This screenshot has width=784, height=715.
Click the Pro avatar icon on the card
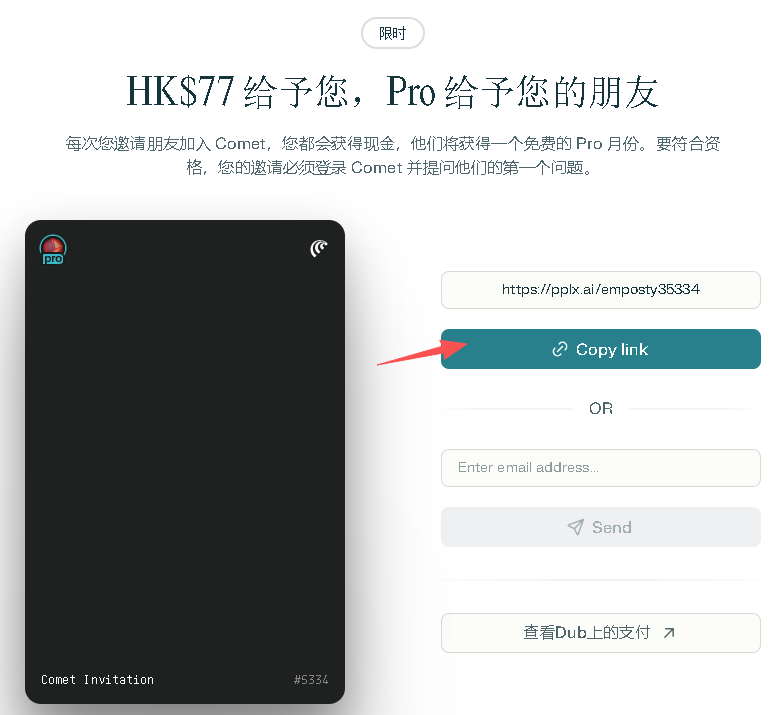(x=52, y=250)
